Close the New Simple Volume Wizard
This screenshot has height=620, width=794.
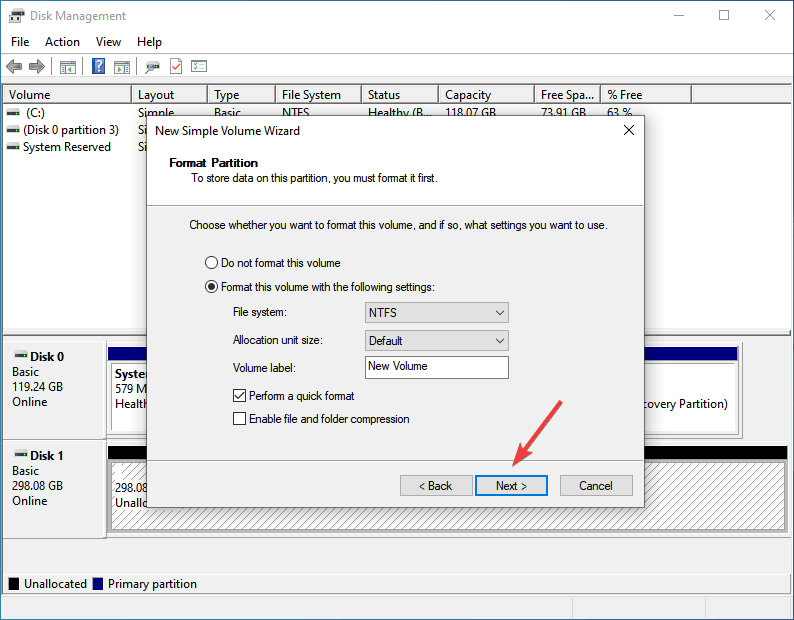(x=629, y=130)
